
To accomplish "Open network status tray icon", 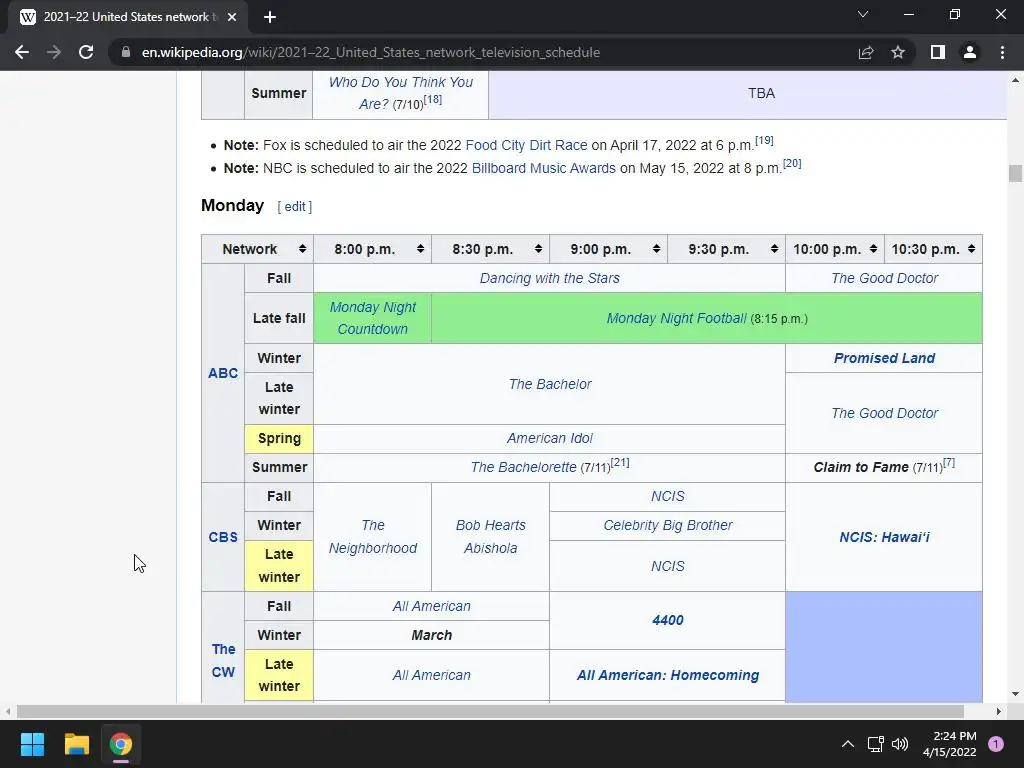I will point(875,744).
